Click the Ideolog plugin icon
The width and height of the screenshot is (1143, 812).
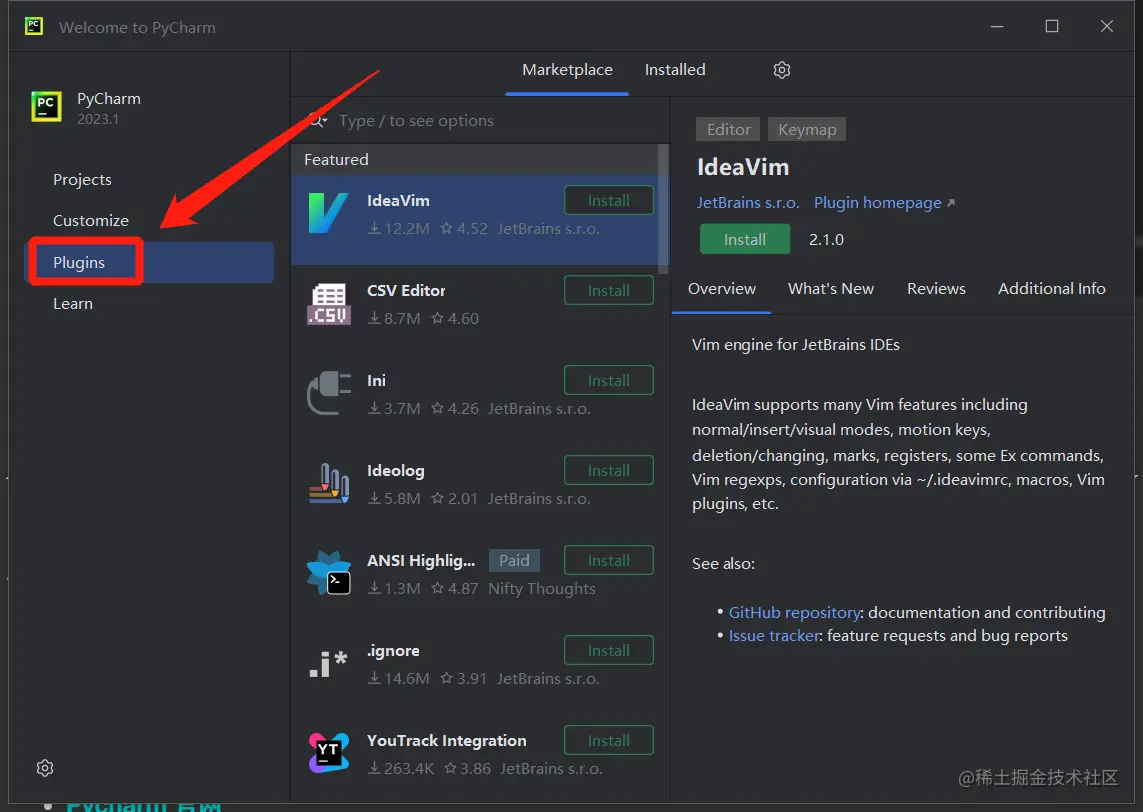coord(329,483)
